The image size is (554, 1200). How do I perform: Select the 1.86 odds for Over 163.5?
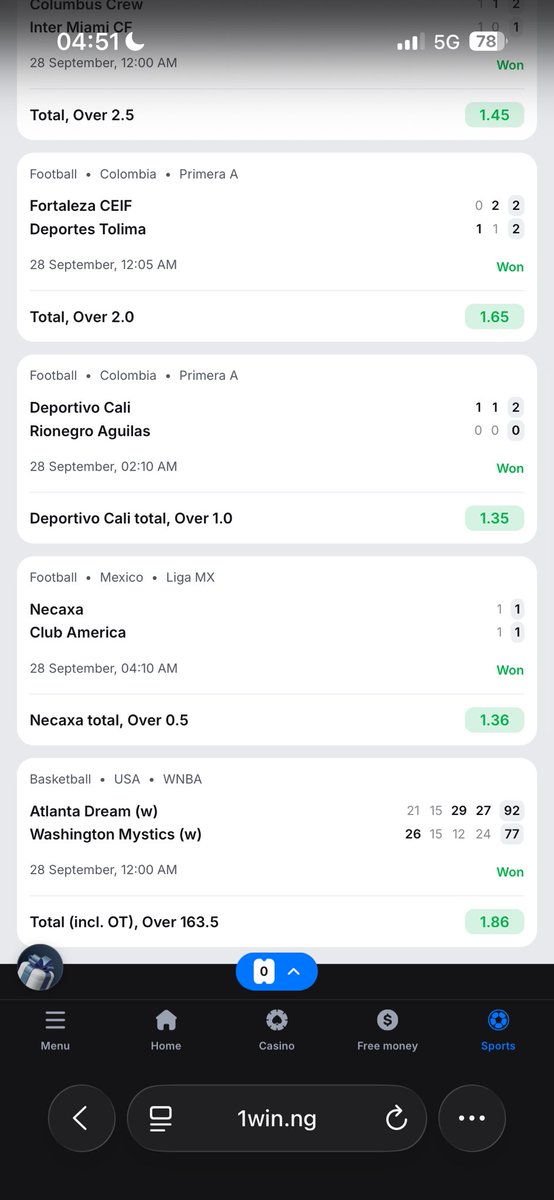(494, 922)
